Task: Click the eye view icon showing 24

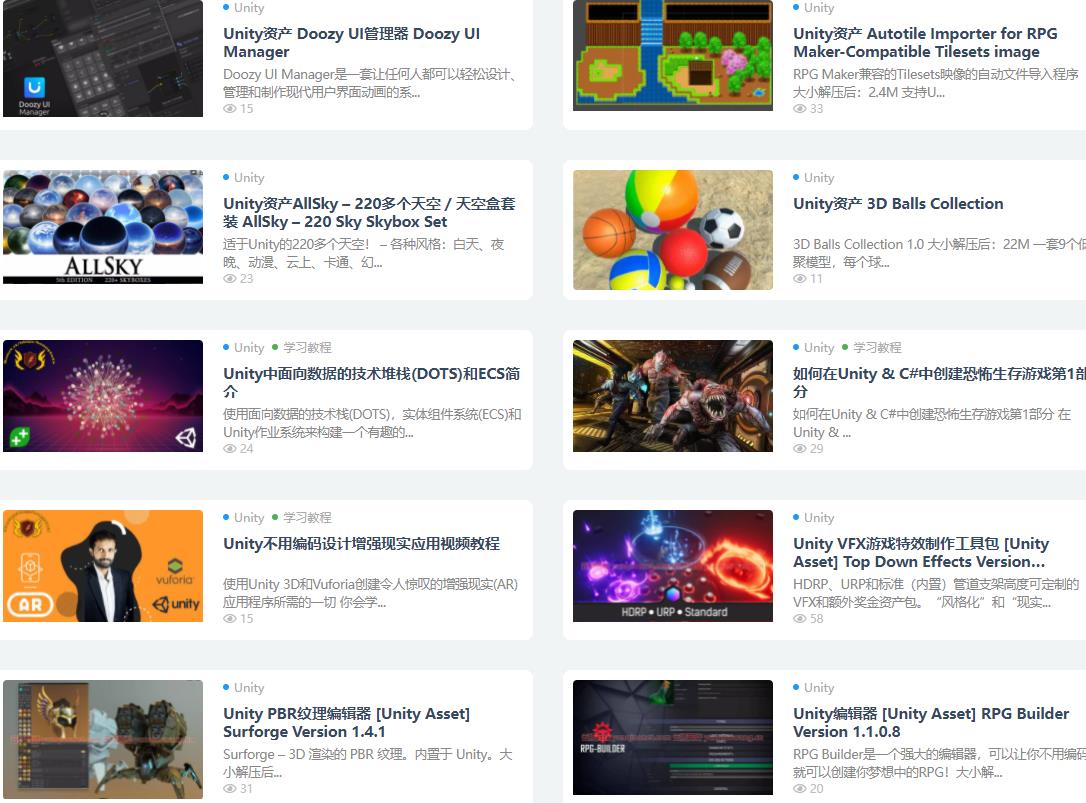Action: coord(230,448)
